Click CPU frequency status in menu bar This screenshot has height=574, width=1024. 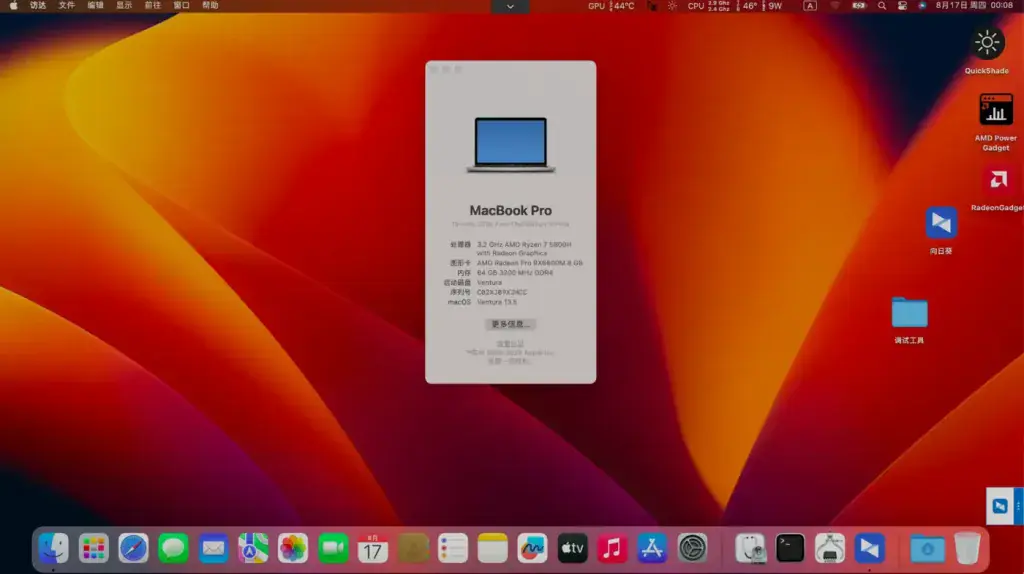(709, 5)
